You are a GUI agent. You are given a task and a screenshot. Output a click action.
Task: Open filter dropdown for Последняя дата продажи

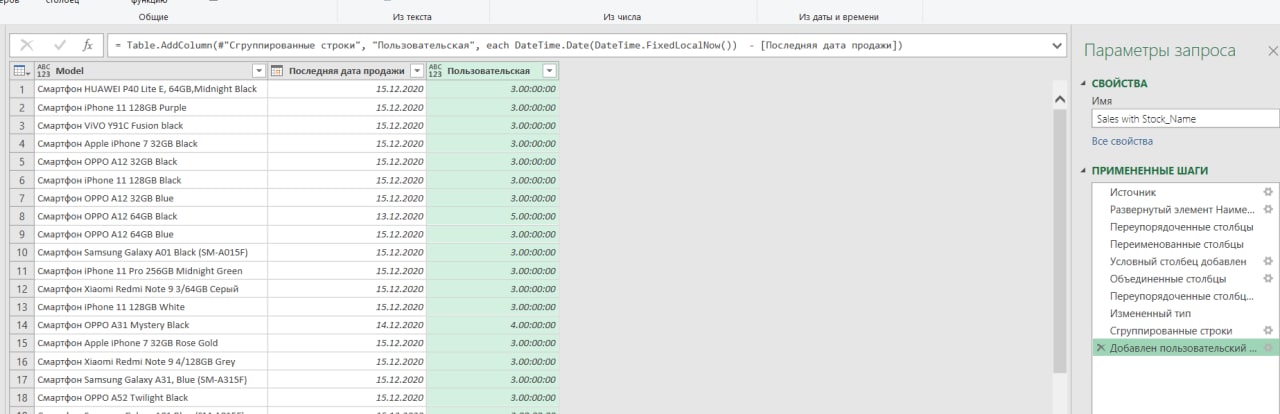[x=416, y=71]
